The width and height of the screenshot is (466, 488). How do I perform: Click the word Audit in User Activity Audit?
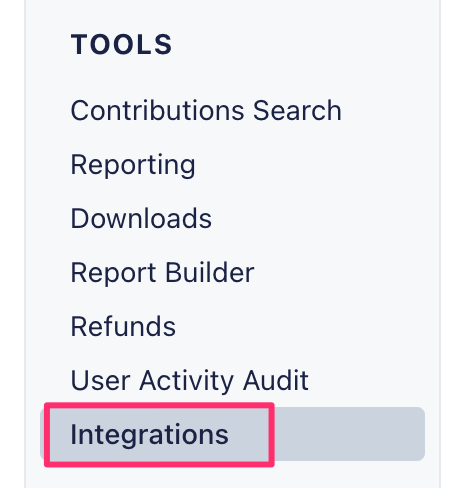[276, 381]
